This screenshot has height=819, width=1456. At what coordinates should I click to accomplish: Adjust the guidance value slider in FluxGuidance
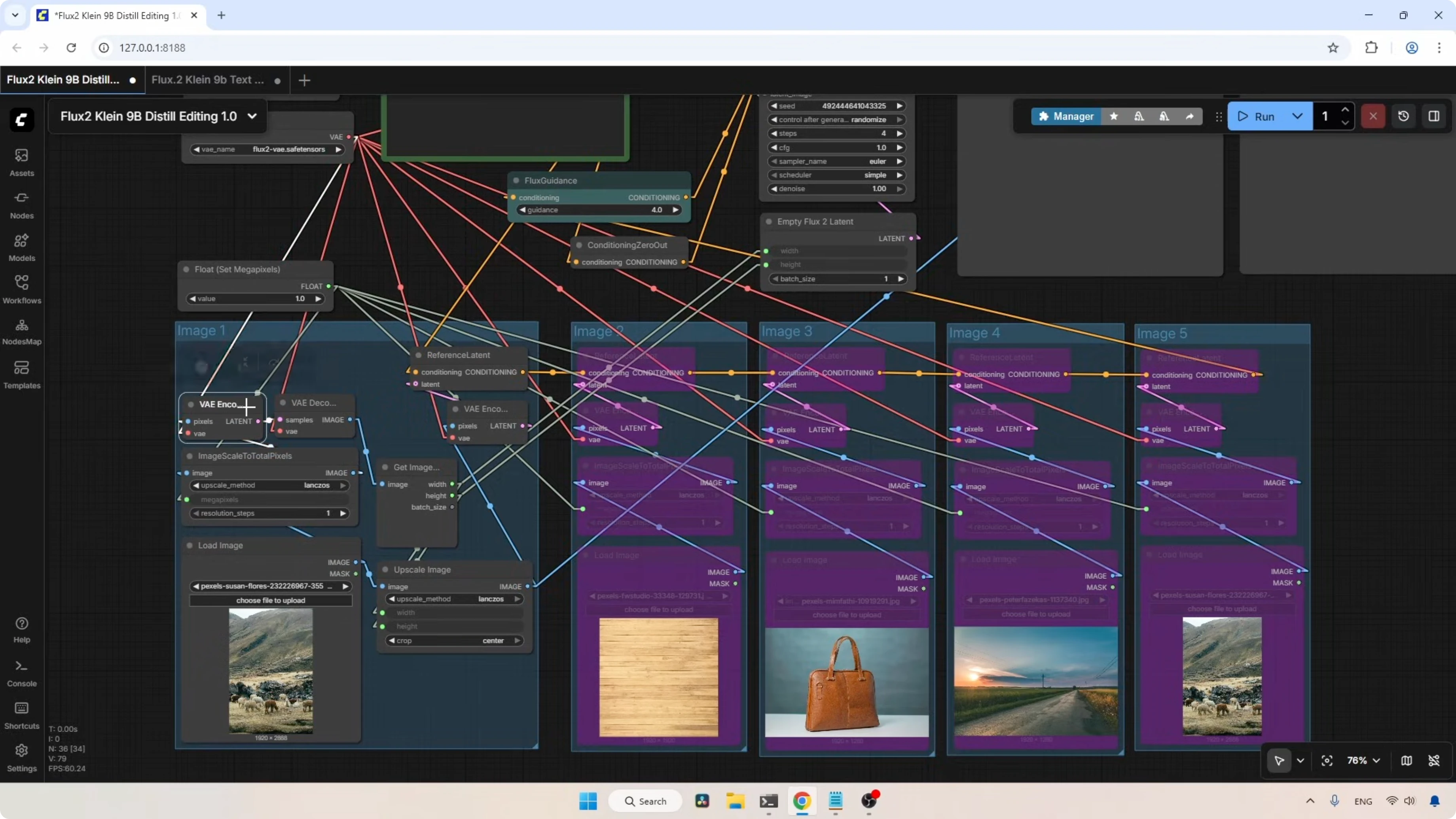click(599, 210)
